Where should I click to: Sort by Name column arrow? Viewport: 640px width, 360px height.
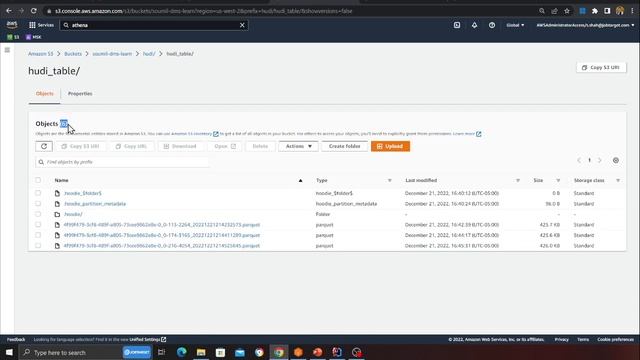(300, 180)
